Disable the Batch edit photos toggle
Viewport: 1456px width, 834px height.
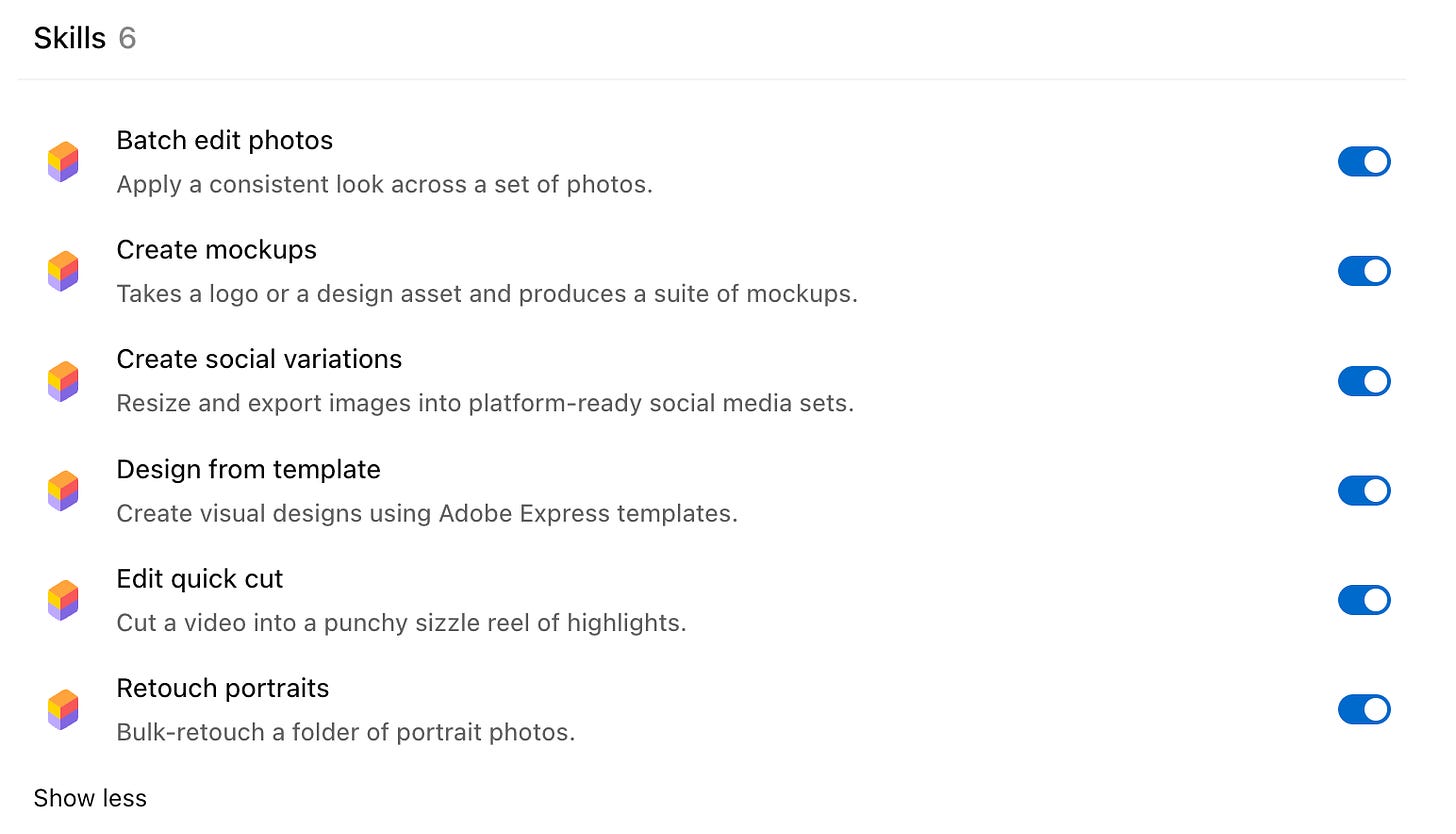pyautogui.click(x=1364, y=161)
